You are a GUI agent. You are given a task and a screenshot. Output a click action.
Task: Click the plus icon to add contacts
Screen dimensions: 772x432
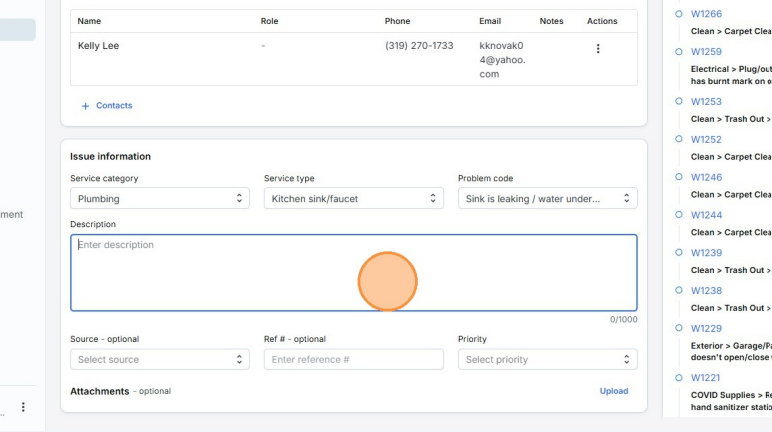click(x=85, y=106)
